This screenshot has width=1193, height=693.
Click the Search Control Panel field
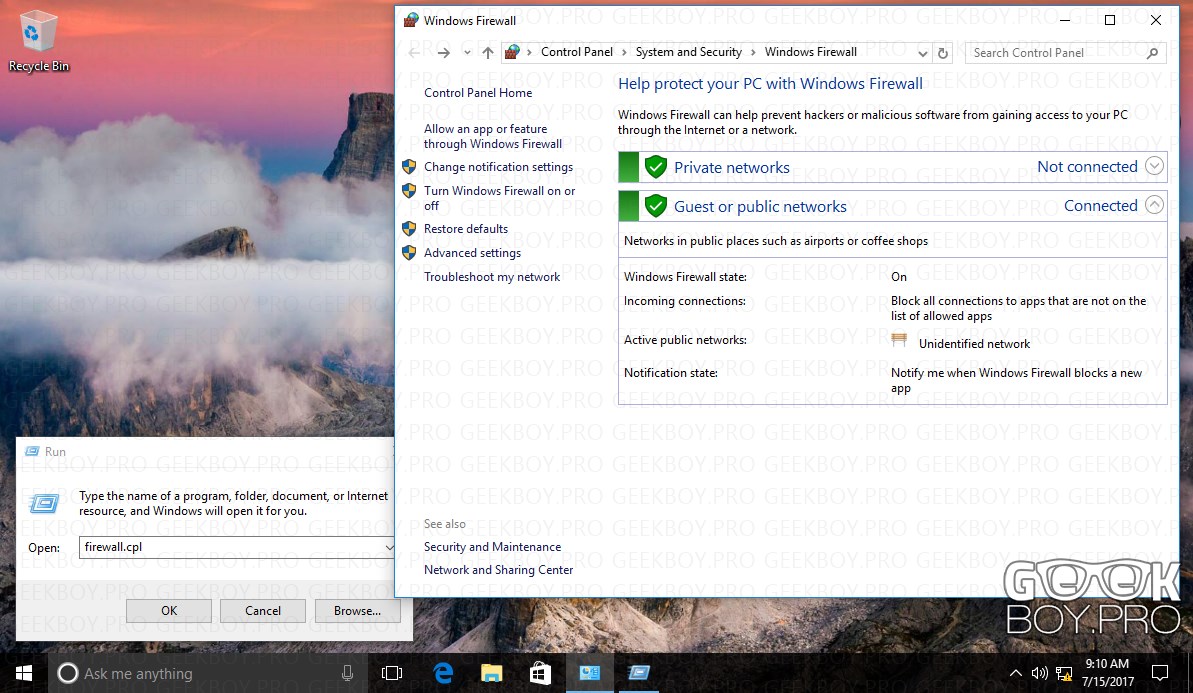(1065, 52)
